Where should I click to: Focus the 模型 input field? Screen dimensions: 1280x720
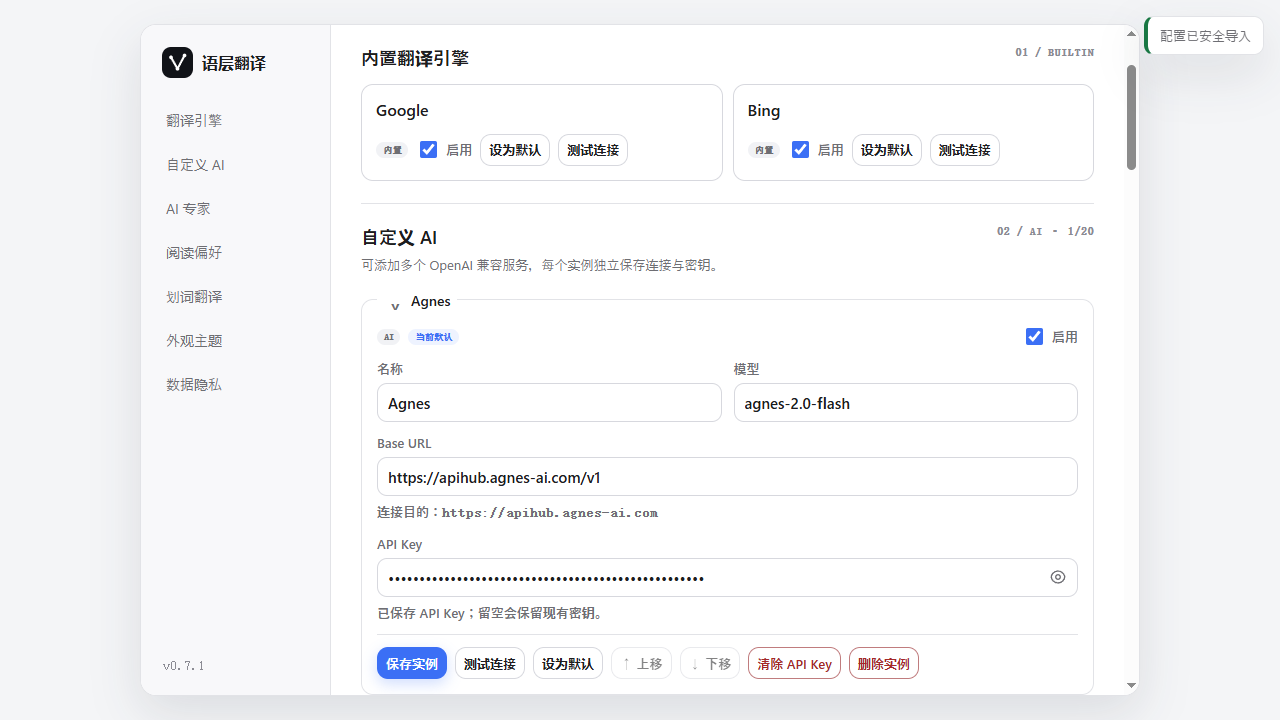(x=906, y=403)
